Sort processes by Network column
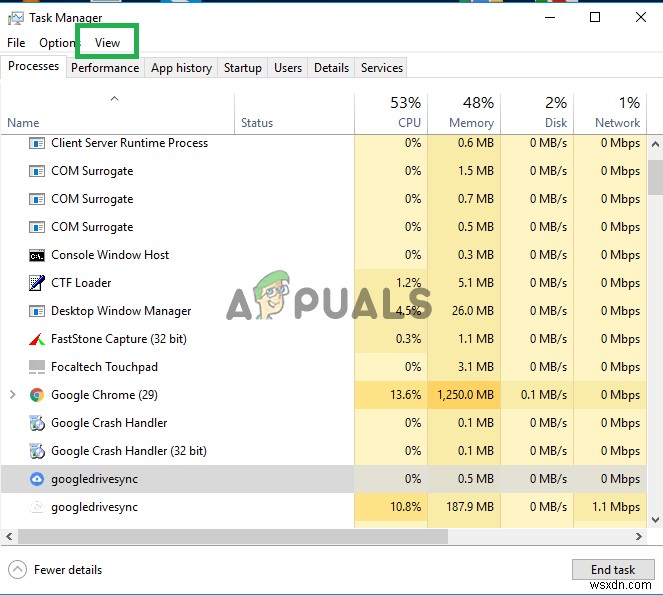 610,114
